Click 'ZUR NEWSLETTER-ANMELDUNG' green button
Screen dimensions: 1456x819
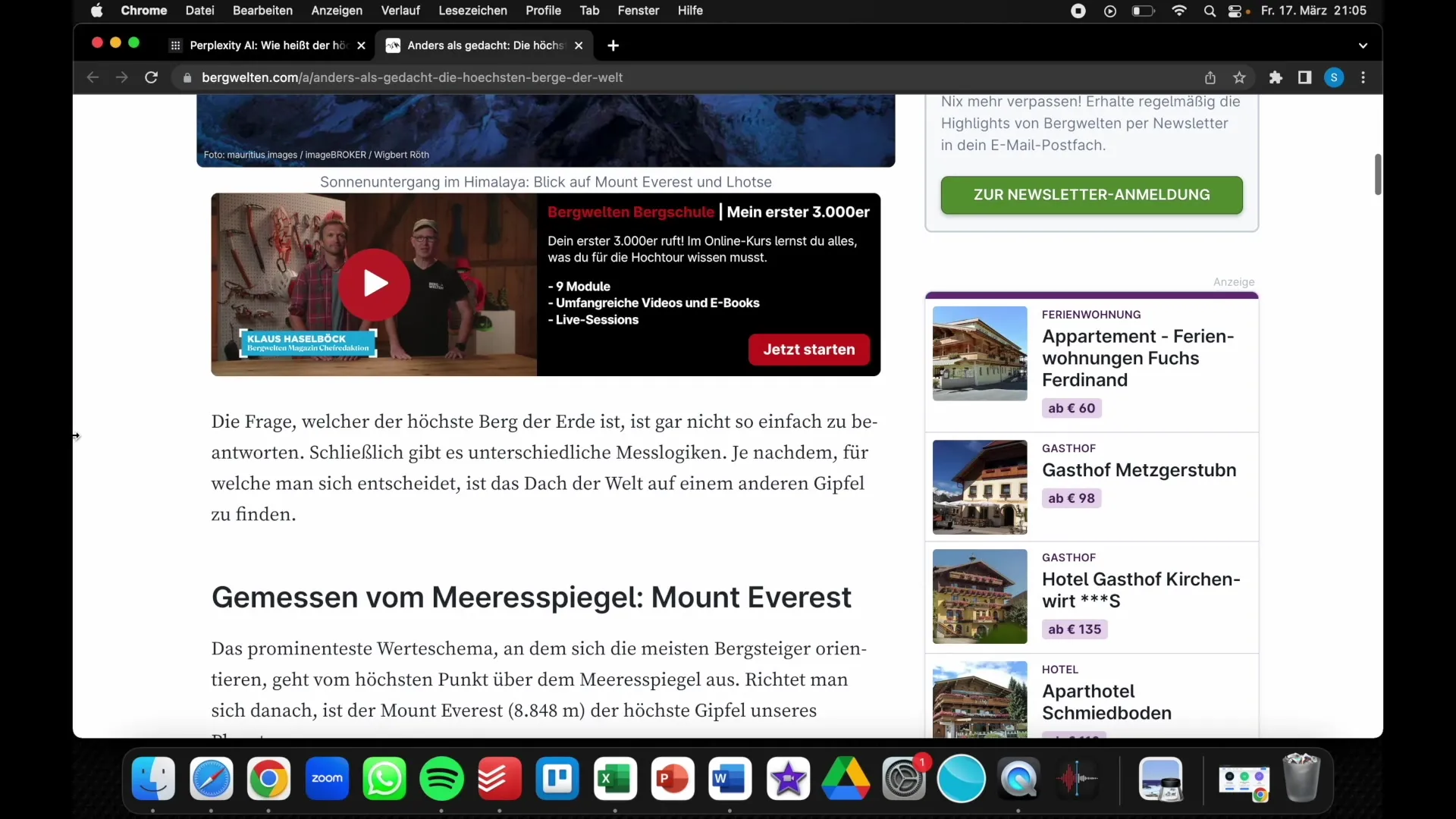click(x=1092, y=194)
